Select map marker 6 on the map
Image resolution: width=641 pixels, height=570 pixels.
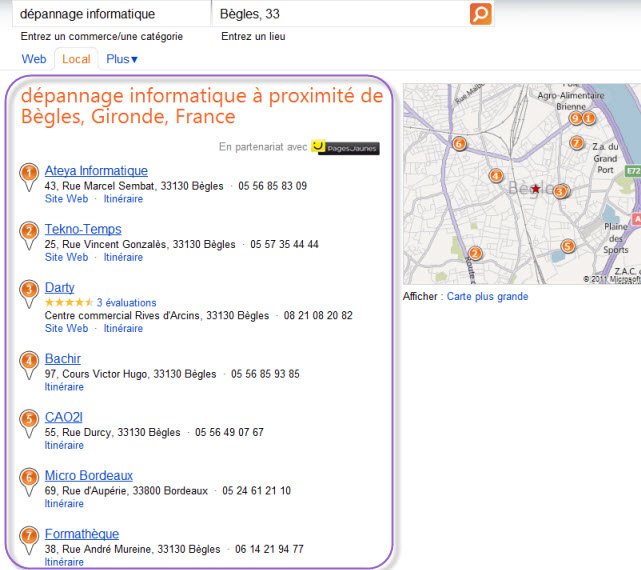point(459,144)
